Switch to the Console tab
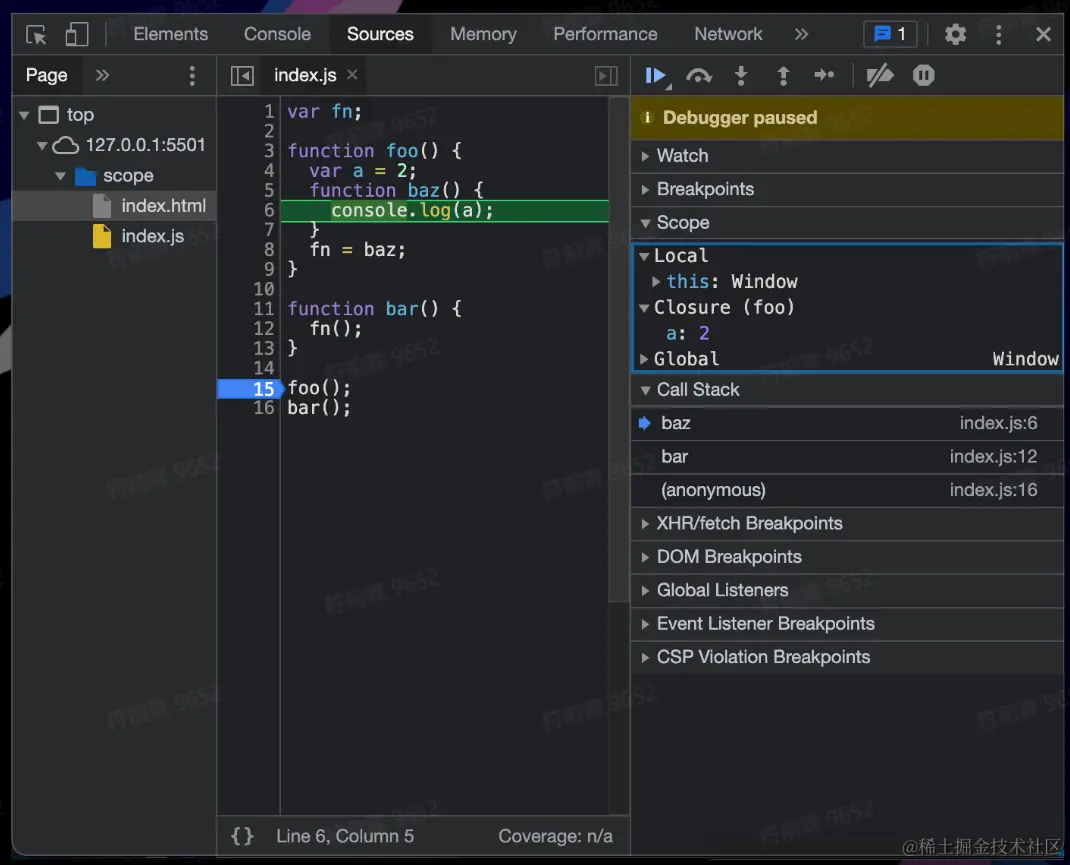 coord(277,34)
